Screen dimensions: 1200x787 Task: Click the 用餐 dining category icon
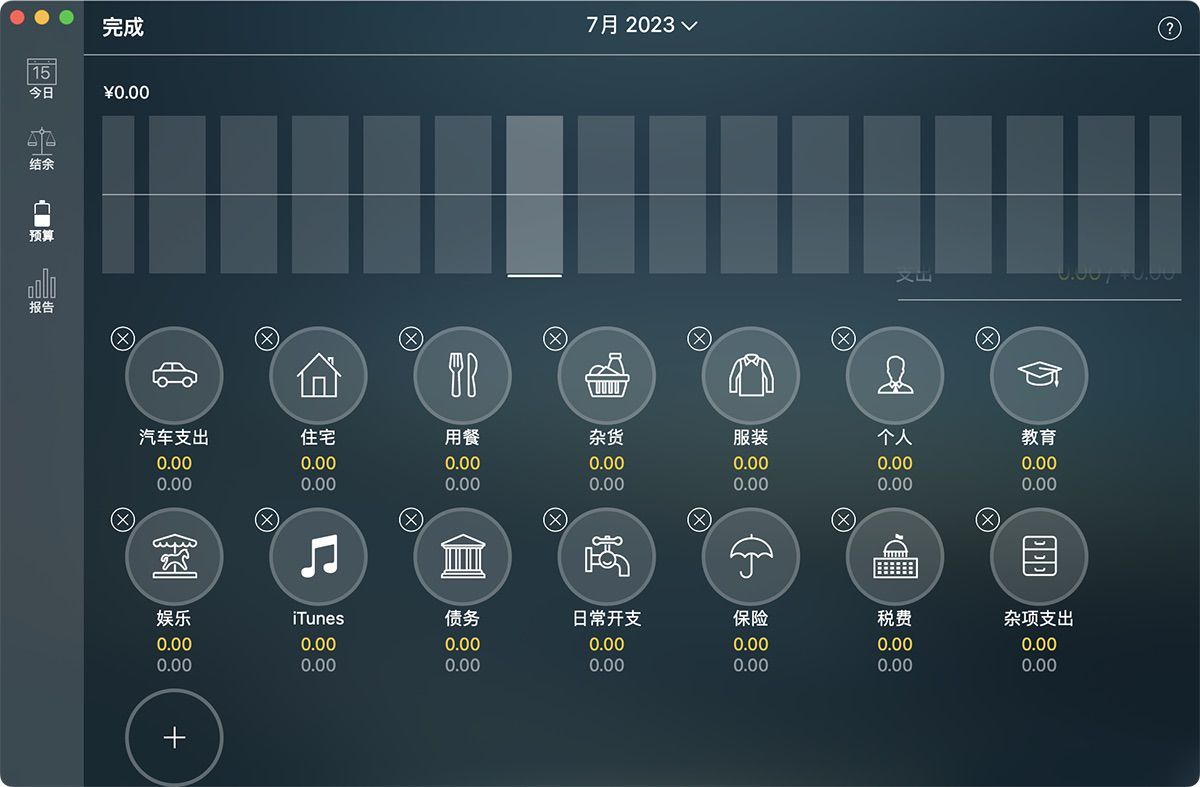(x=462, y=375)
